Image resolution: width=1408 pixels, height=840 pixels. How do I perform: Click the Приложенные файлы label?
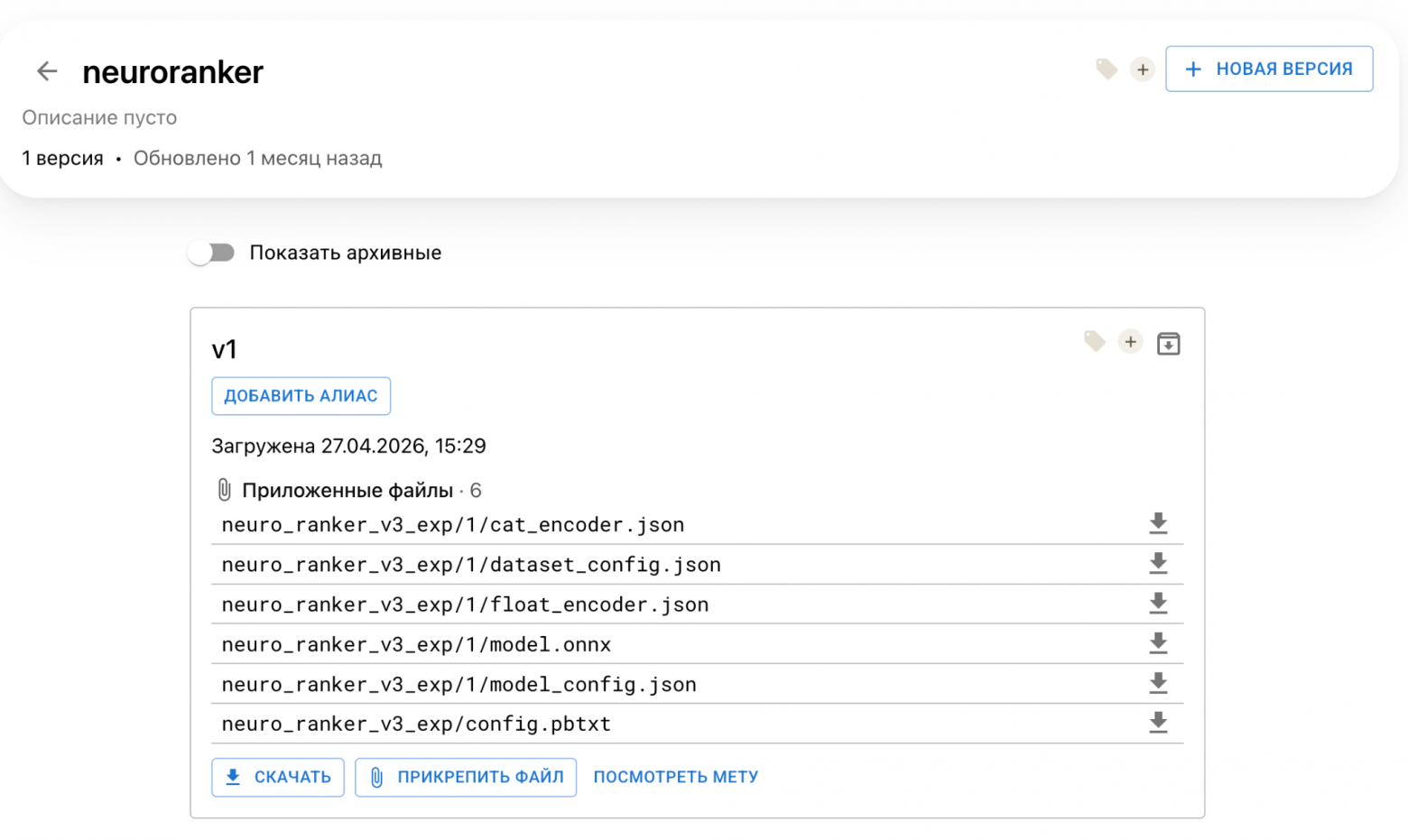(x=347, y=490)
